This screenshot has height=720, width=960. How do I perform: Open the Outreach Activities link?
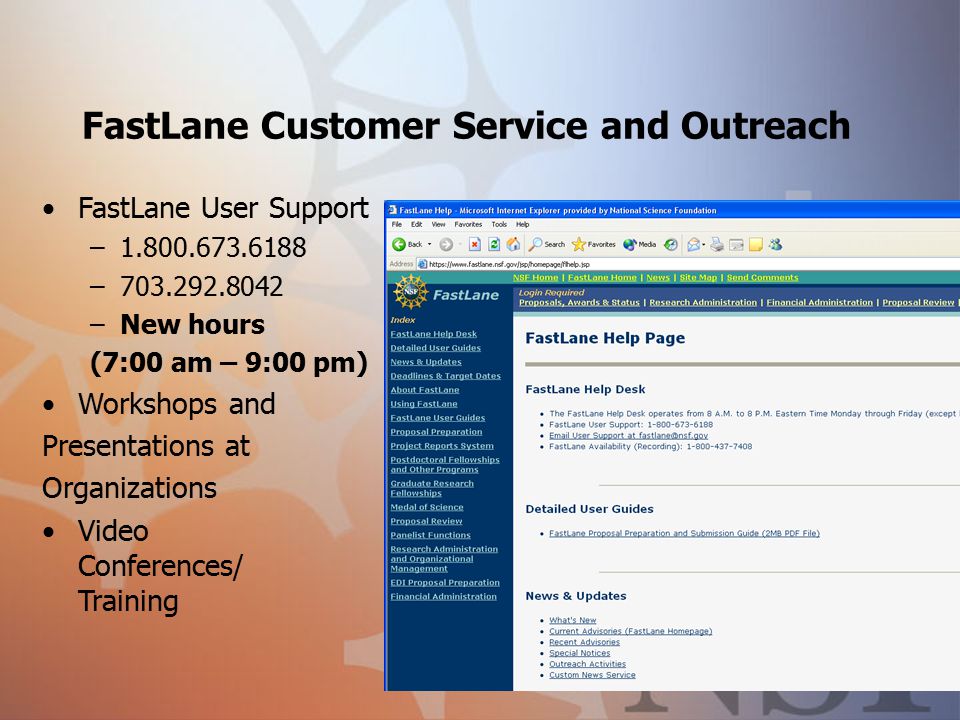[x=587, y=664]
